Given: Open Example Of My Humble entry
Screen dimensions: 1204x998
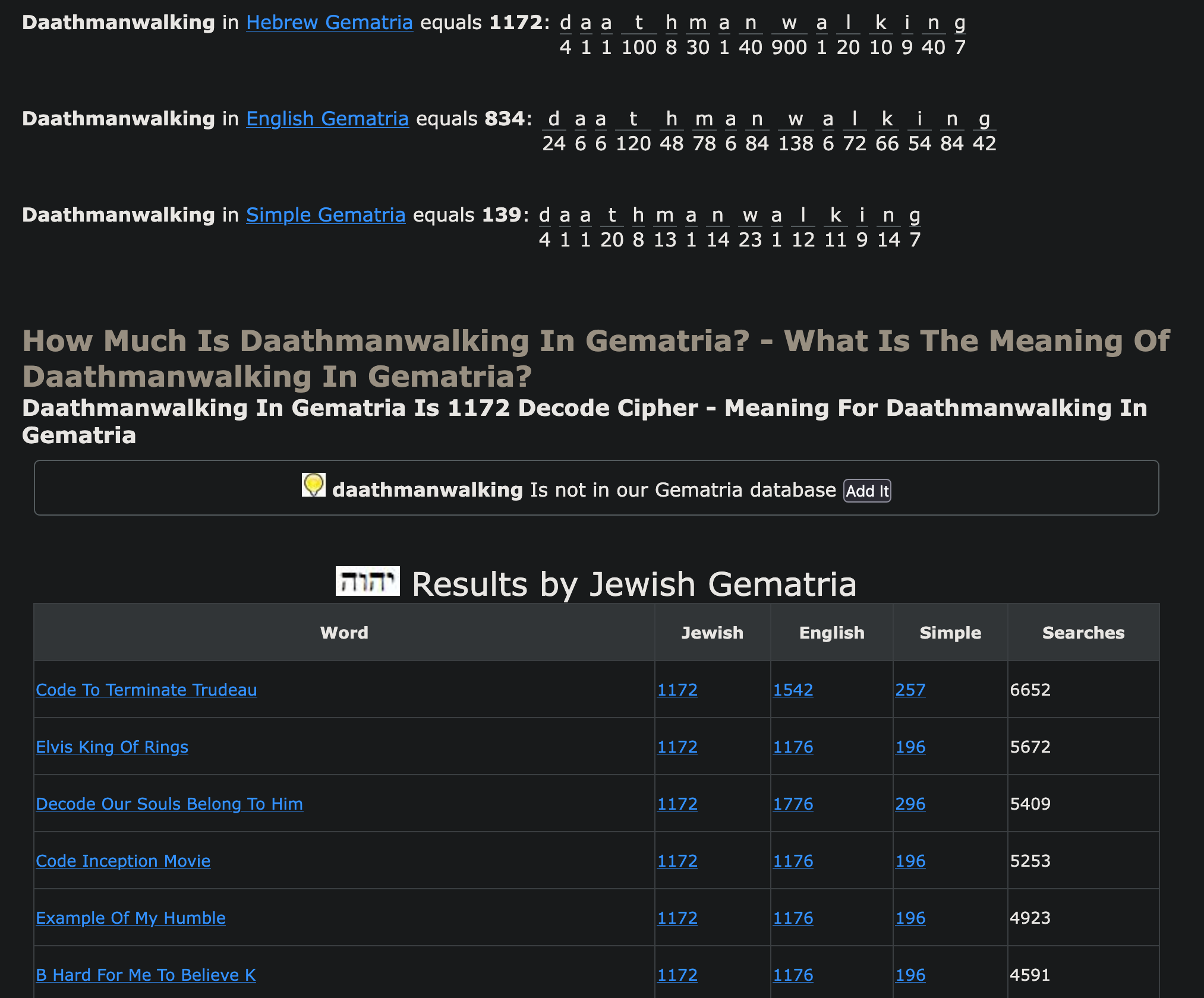Looking at the screenshot, I should [x=131, y=918].
